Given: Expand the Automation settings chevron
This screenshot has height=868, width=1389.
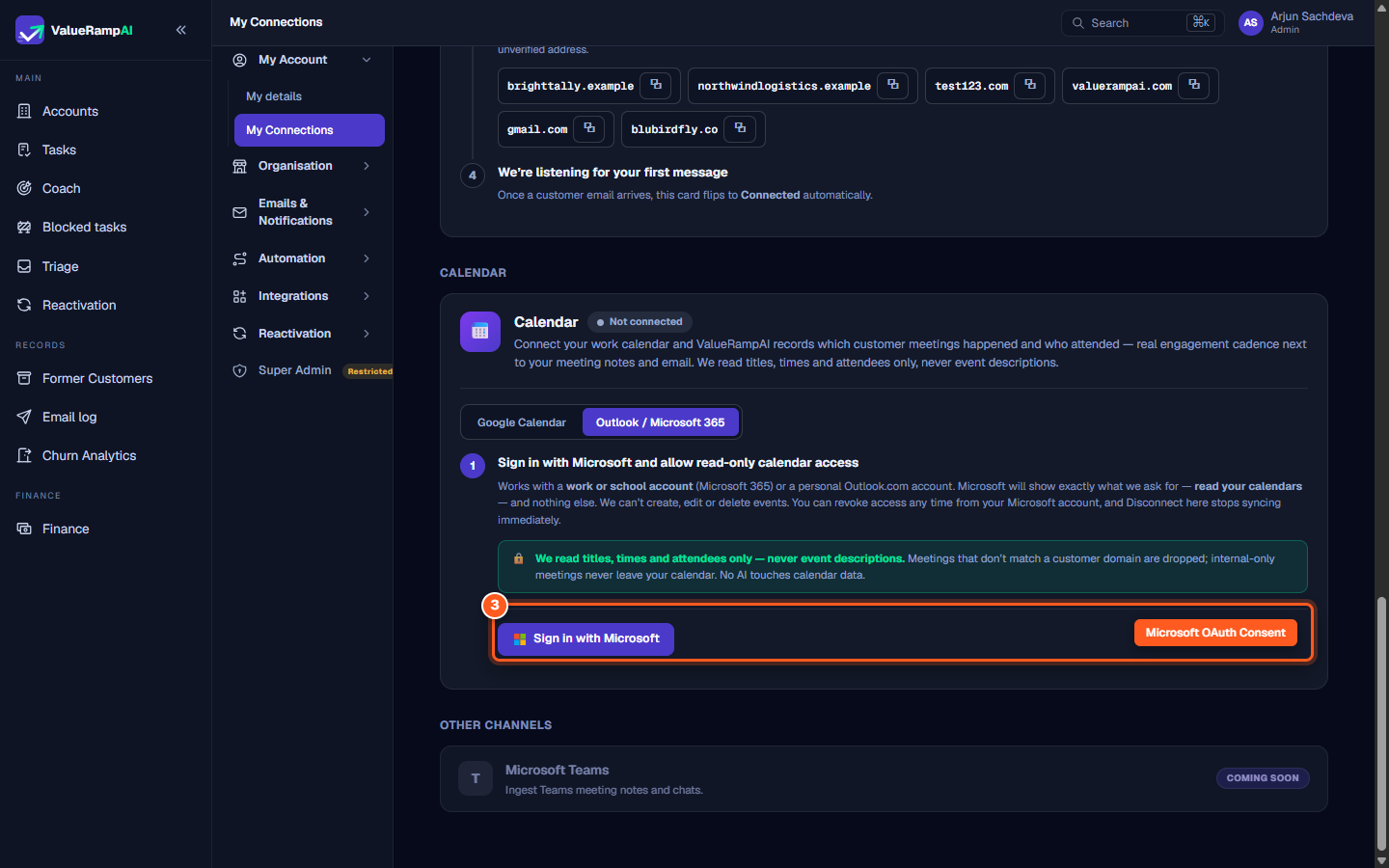Looking at the screenshot, I should [367, 258].
